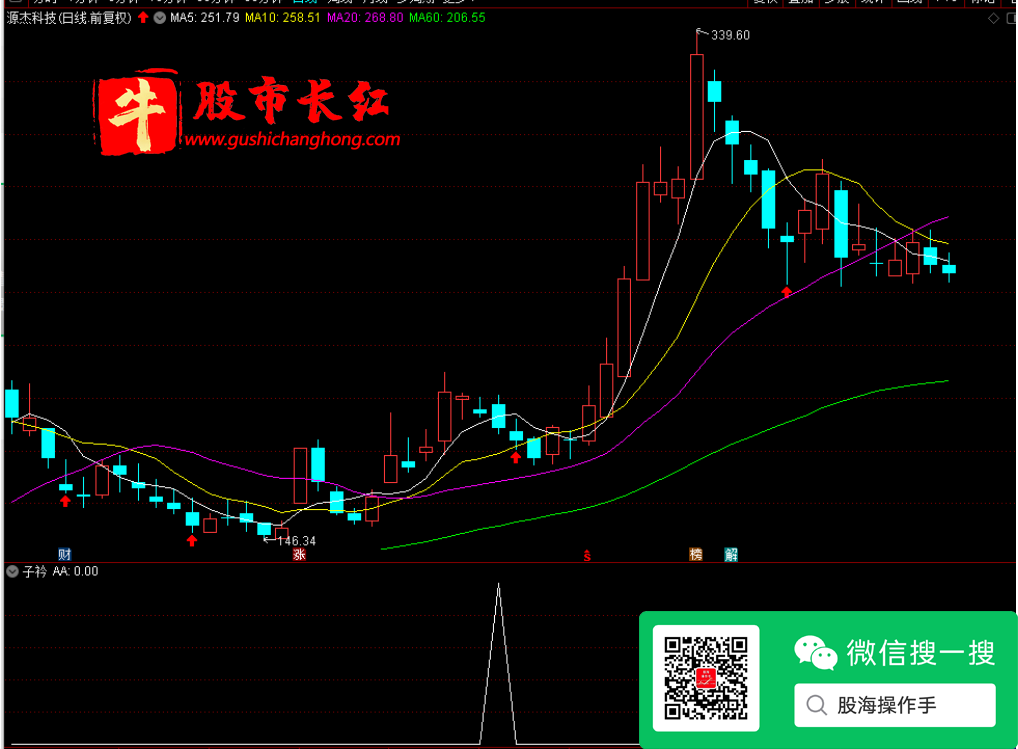Click the tallest candle under 339.60 label

pos(697,117)
